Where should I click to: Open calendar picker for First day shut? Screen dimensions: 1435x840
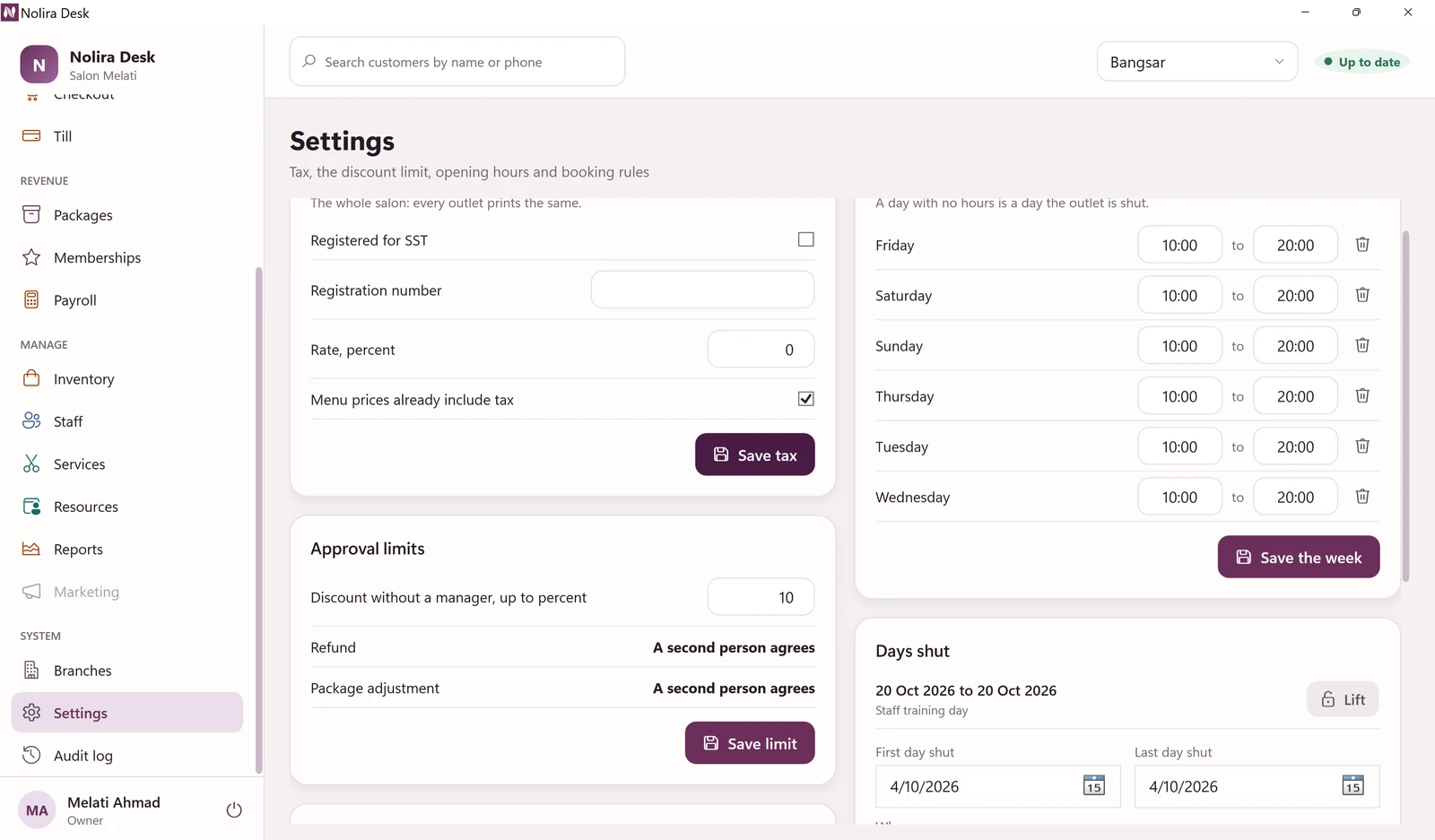[x=1093, y=786]
